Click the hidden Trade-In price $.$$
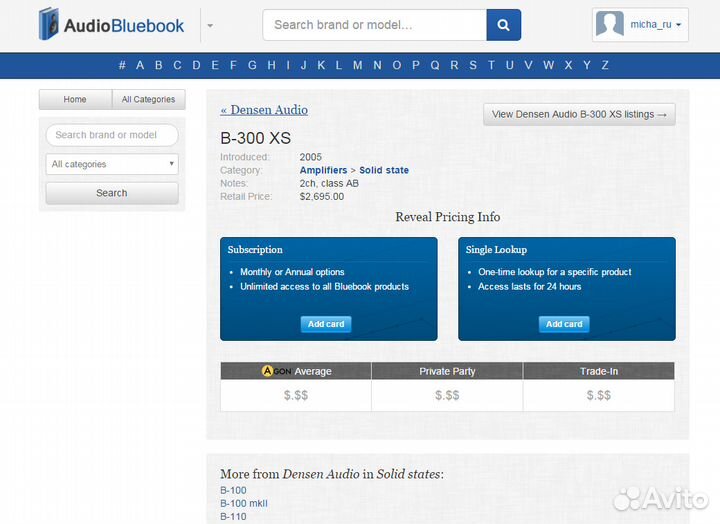This screenshot has height=524, width=720. (599, 395)
